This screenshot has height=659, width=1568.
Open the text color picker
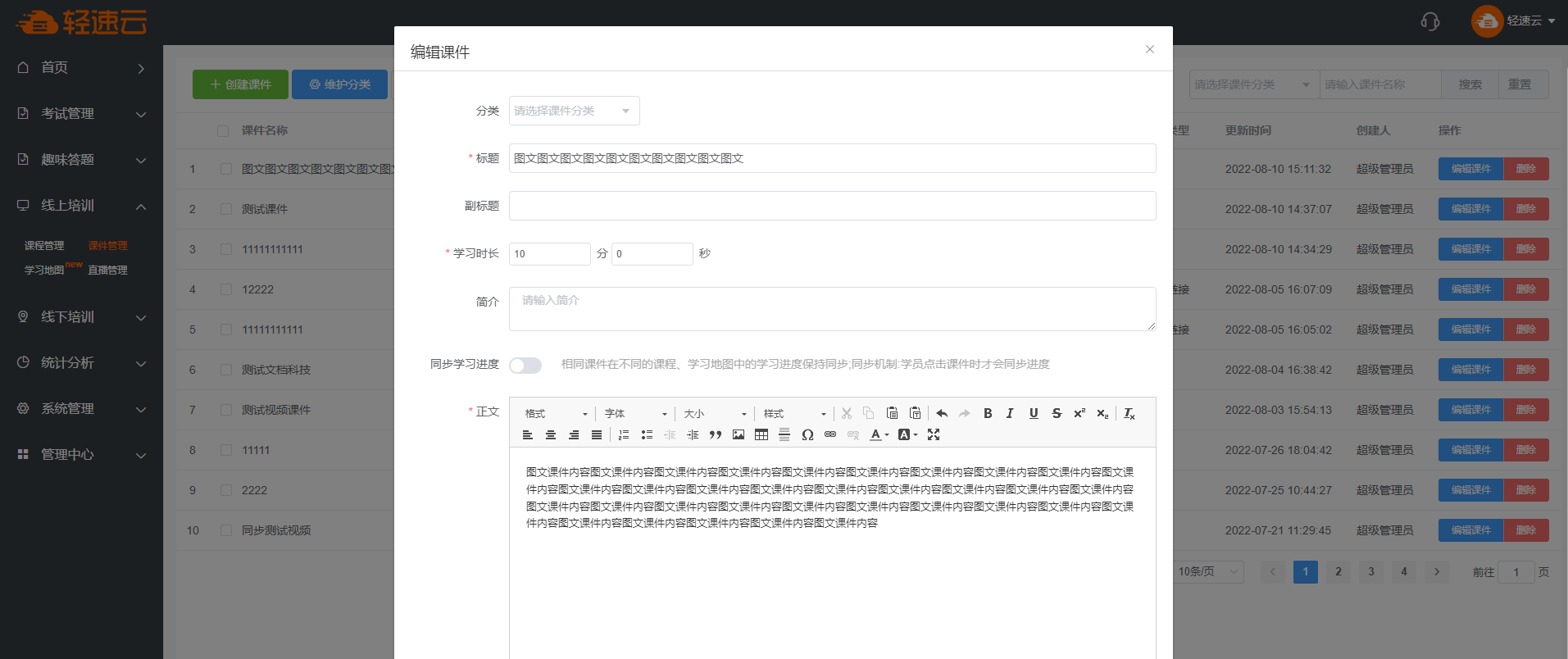(879, 435)
